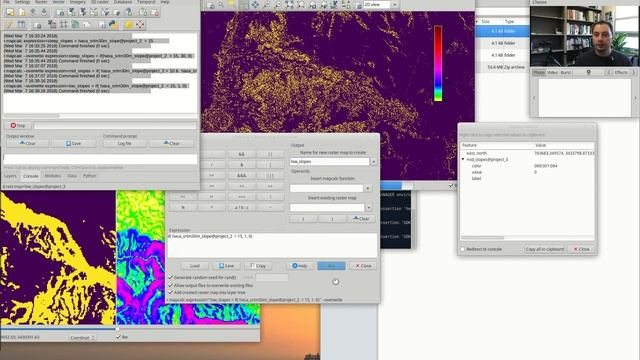640x360 pixels.
Task: Toggle Add created raster map into layer tree
Action: 171,293
